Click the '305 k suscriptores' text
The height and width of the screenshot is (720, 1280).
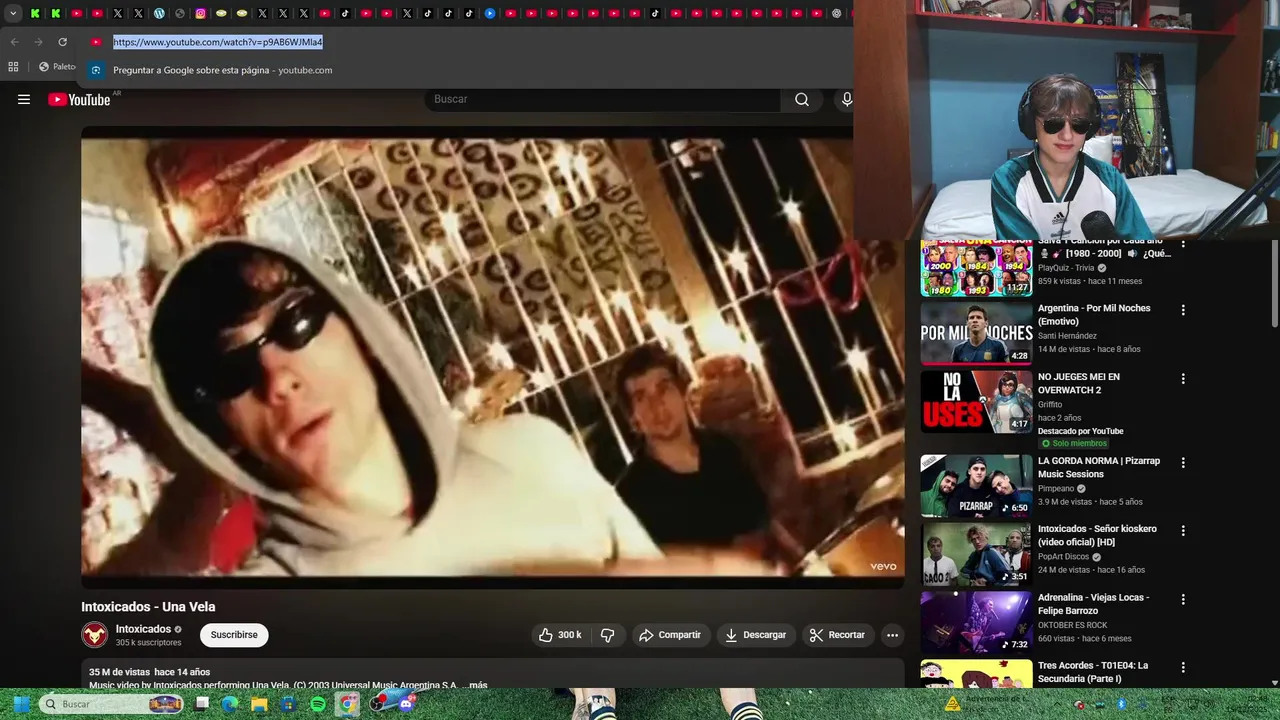pos(148,643)
